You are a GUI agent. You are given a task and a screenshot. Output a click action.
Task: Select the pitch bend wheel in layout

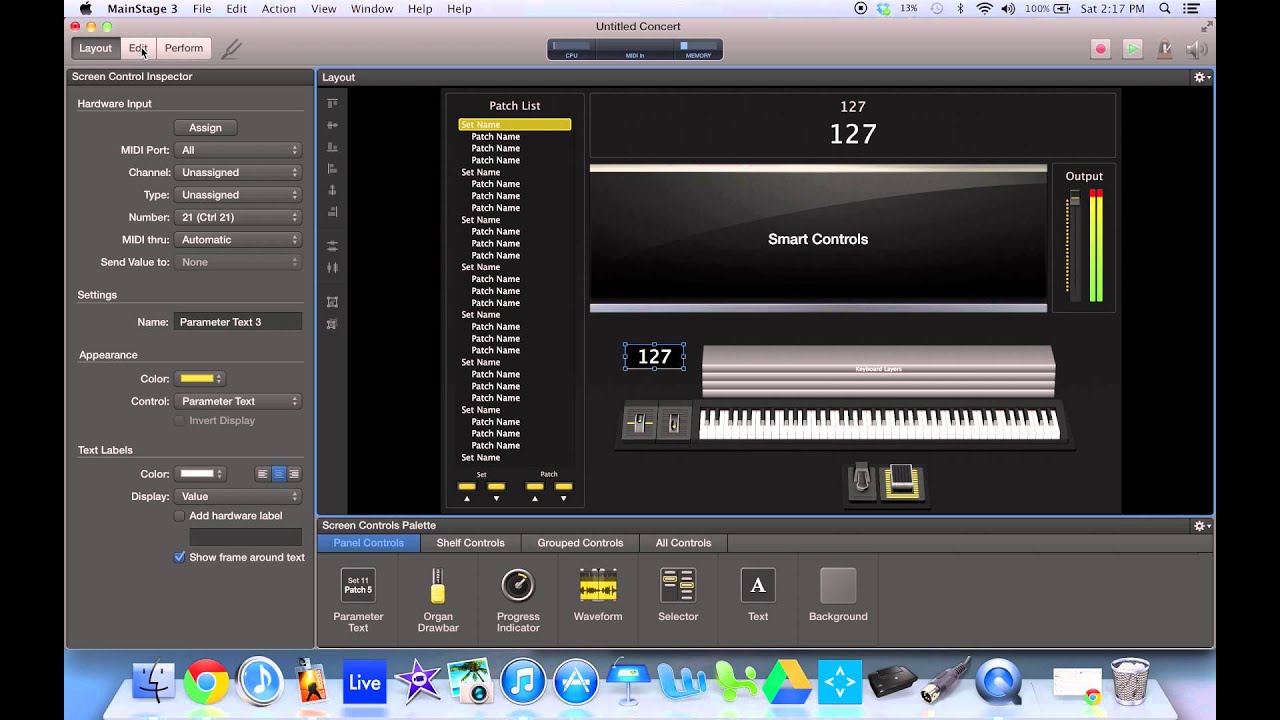pos(640,423)
